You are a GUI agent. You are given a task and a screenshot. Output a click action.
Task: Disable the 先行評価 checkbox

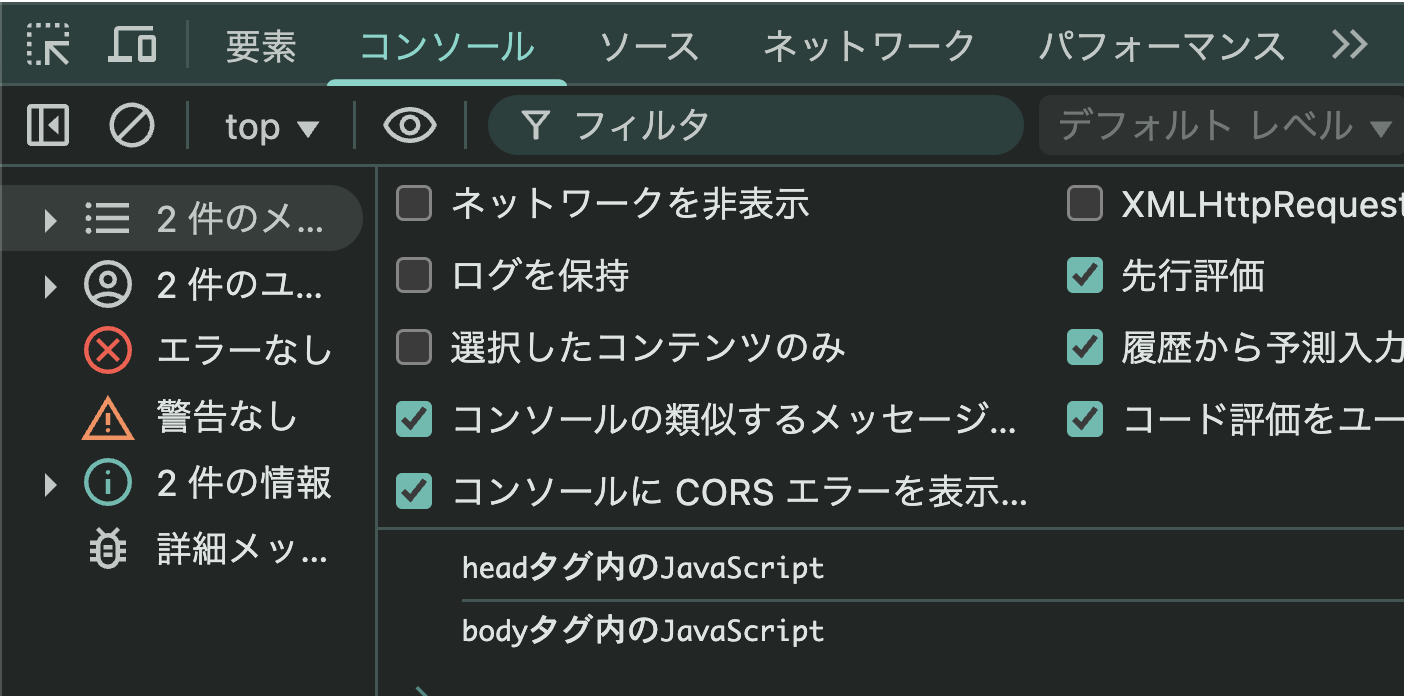(x=1083, y=275)
